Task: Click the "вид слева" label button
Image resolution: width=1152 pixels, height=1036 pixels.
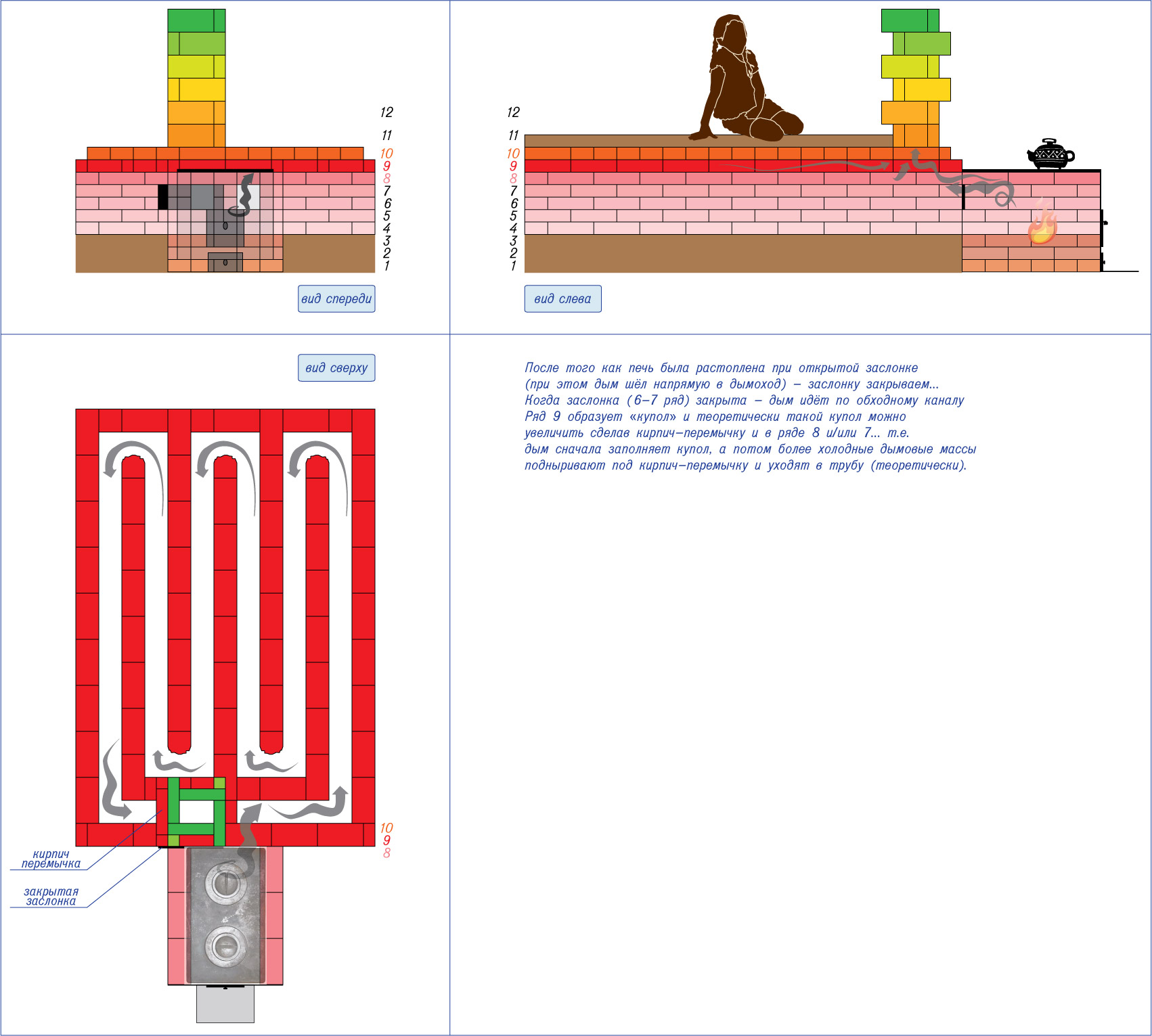Action: click(x=562, y=299)
